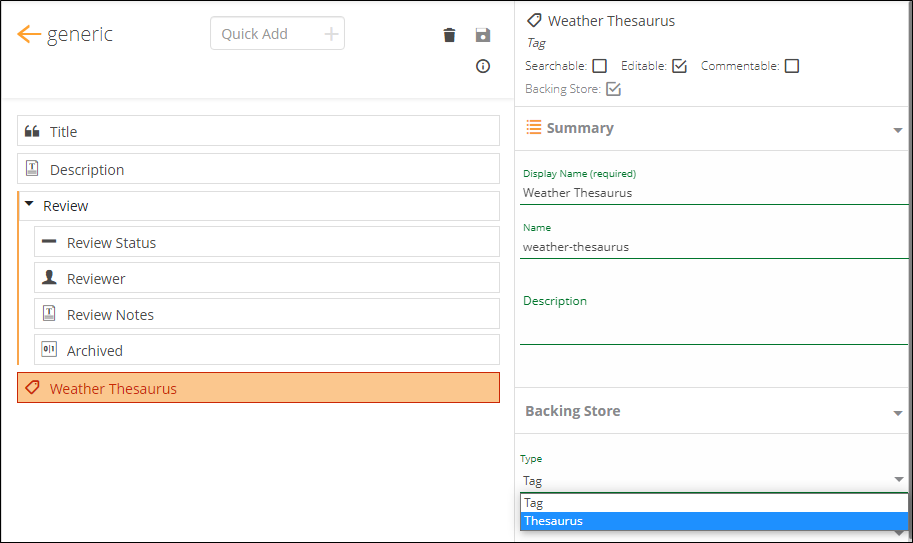Click the plus icon in Quick Add
Viewport: 913px width, 543px height.
331,34
